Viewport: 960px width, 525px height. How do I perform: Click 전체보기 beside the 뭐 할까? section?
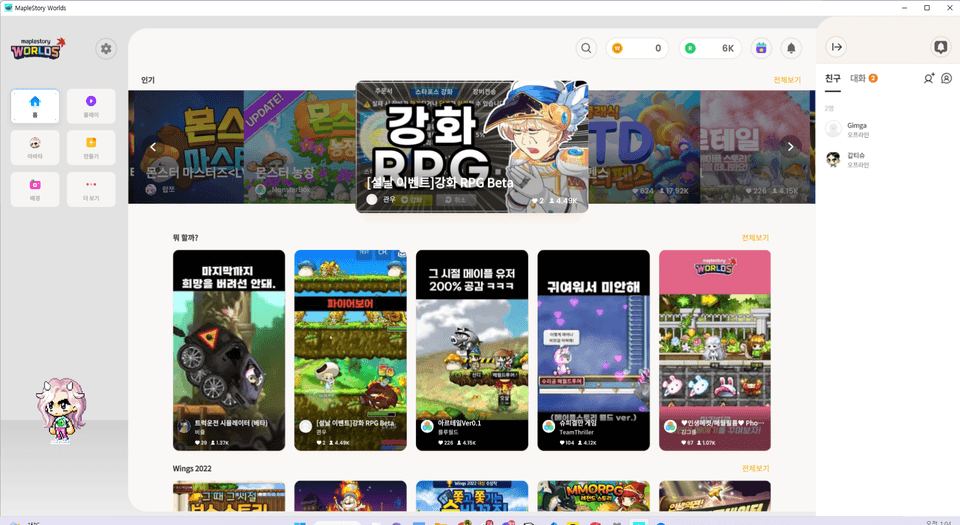click(755, 237)
